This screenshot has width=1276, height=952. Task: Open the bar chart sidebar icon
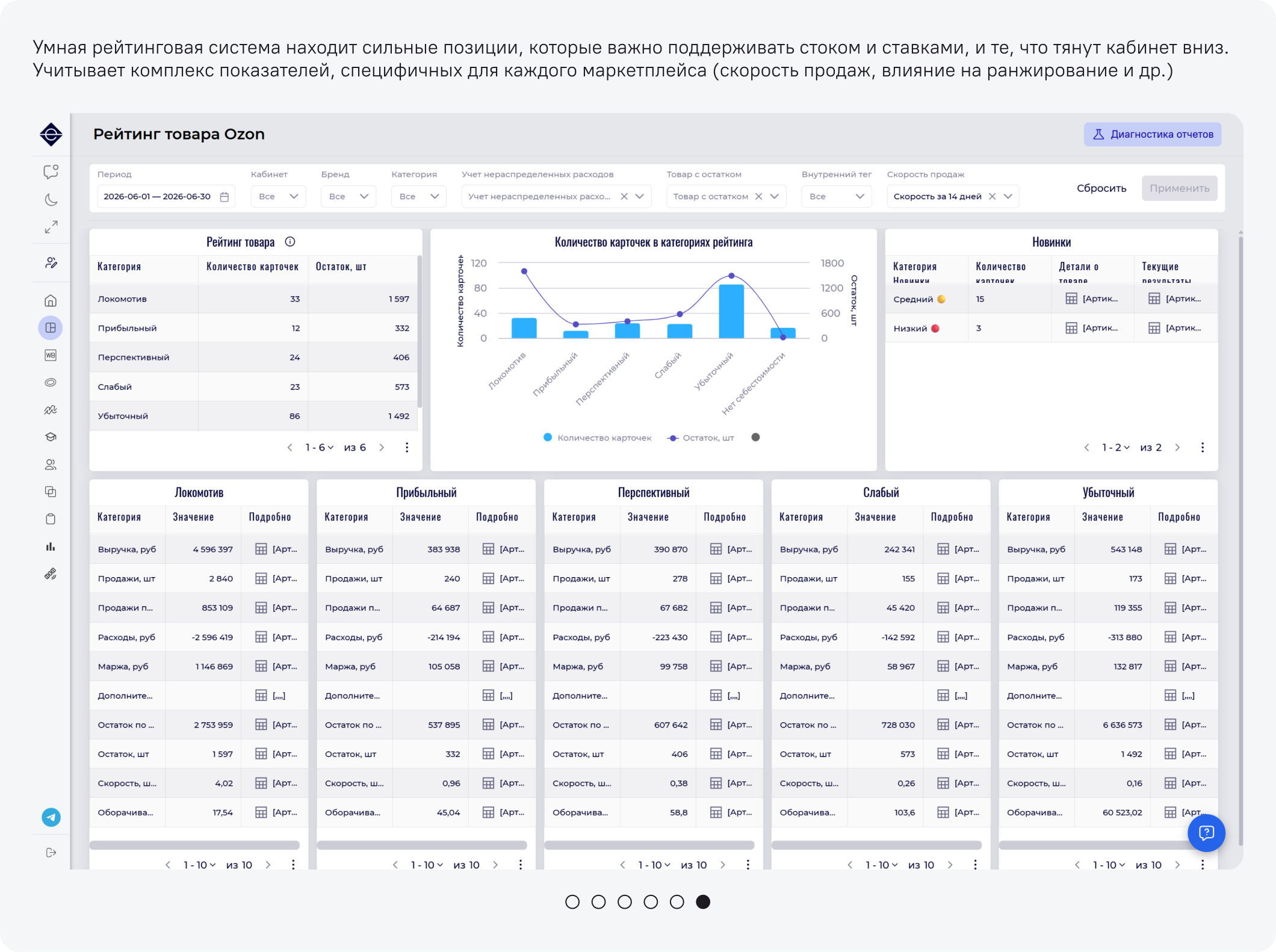[51, 546]
